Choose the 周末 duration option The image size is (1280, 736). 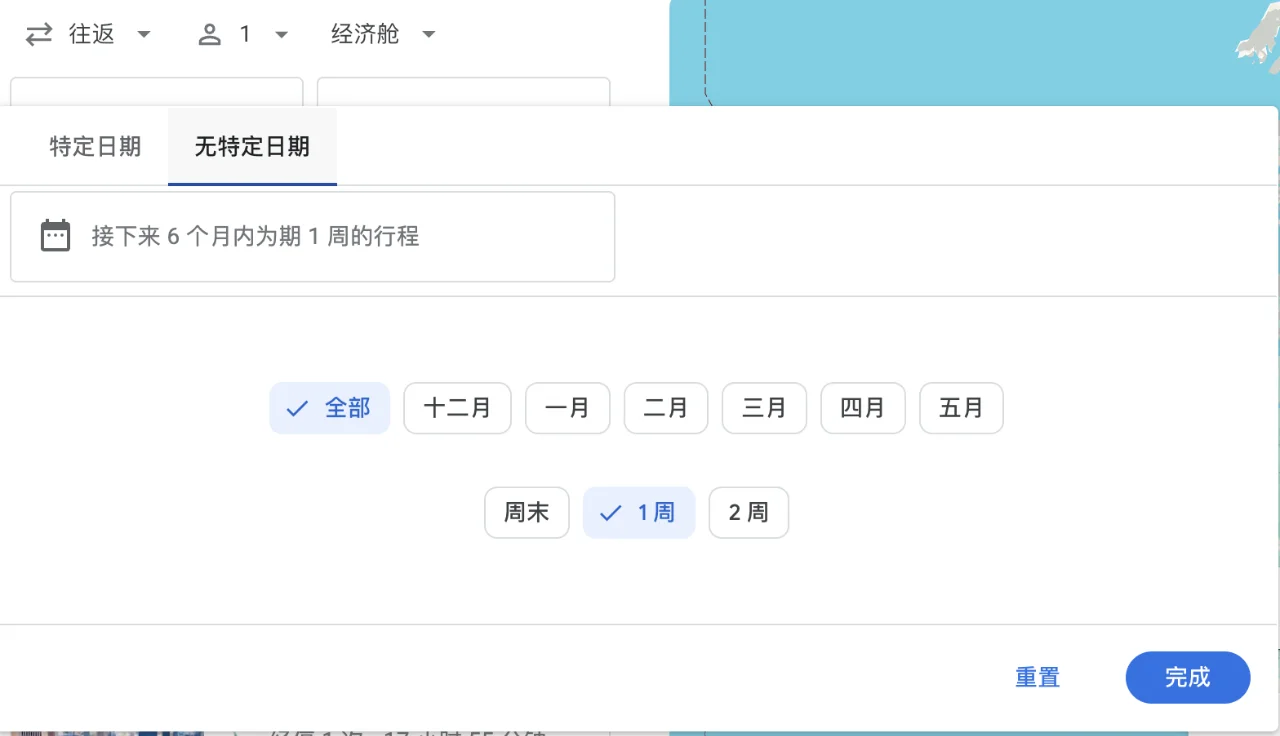pyautogui.click(x=526, y=512)
